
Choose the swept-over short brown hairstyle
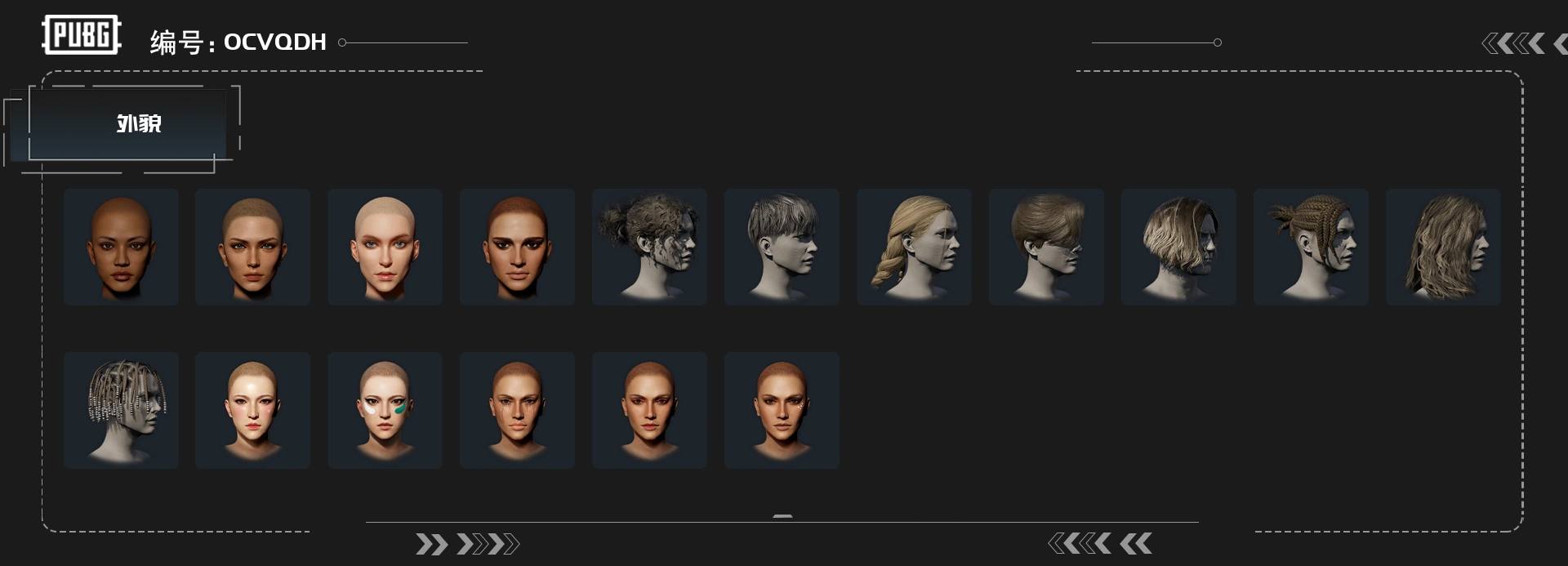[x=1047, y=247]
